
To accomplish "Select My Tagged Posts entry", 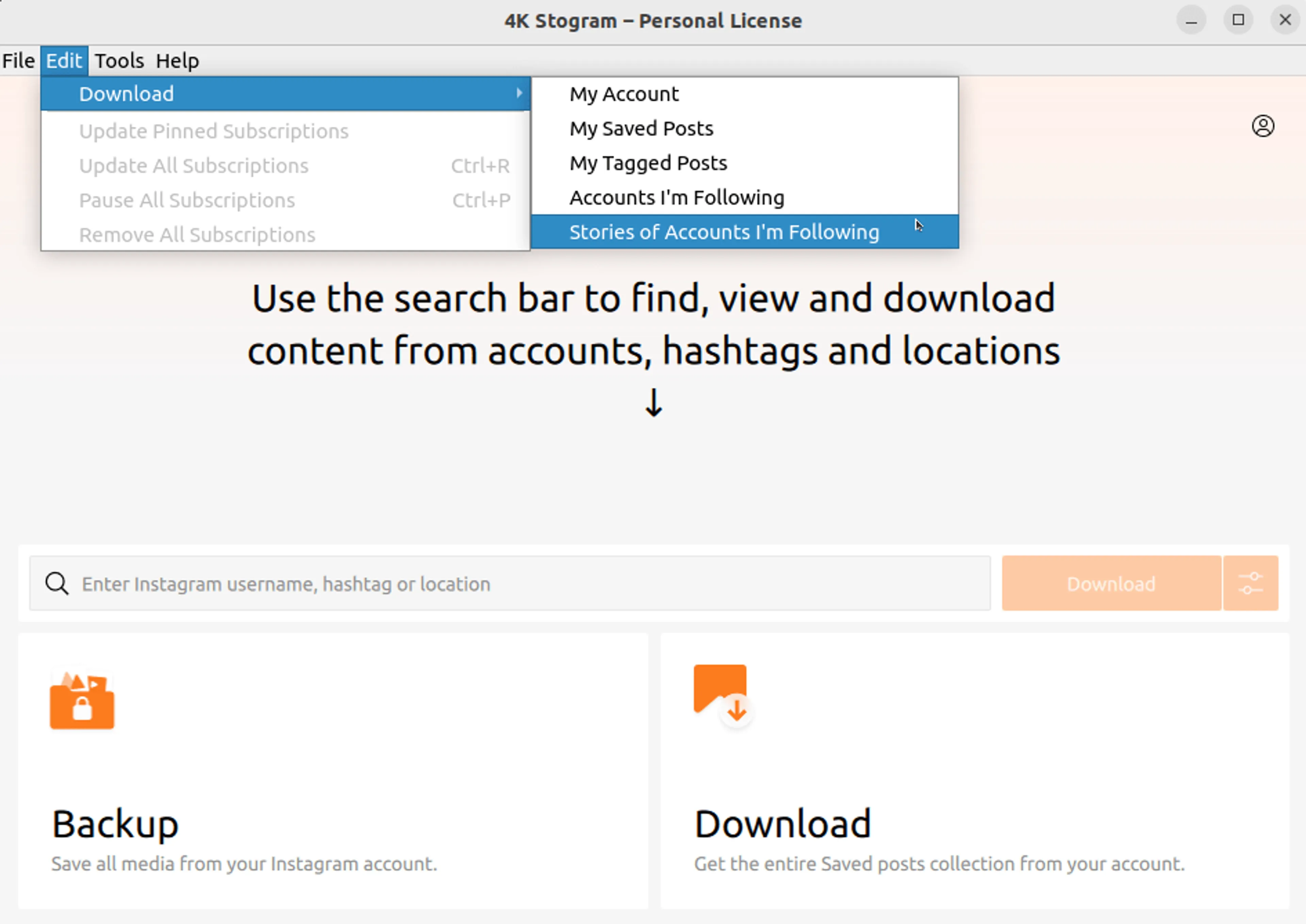I will [648, 163].
